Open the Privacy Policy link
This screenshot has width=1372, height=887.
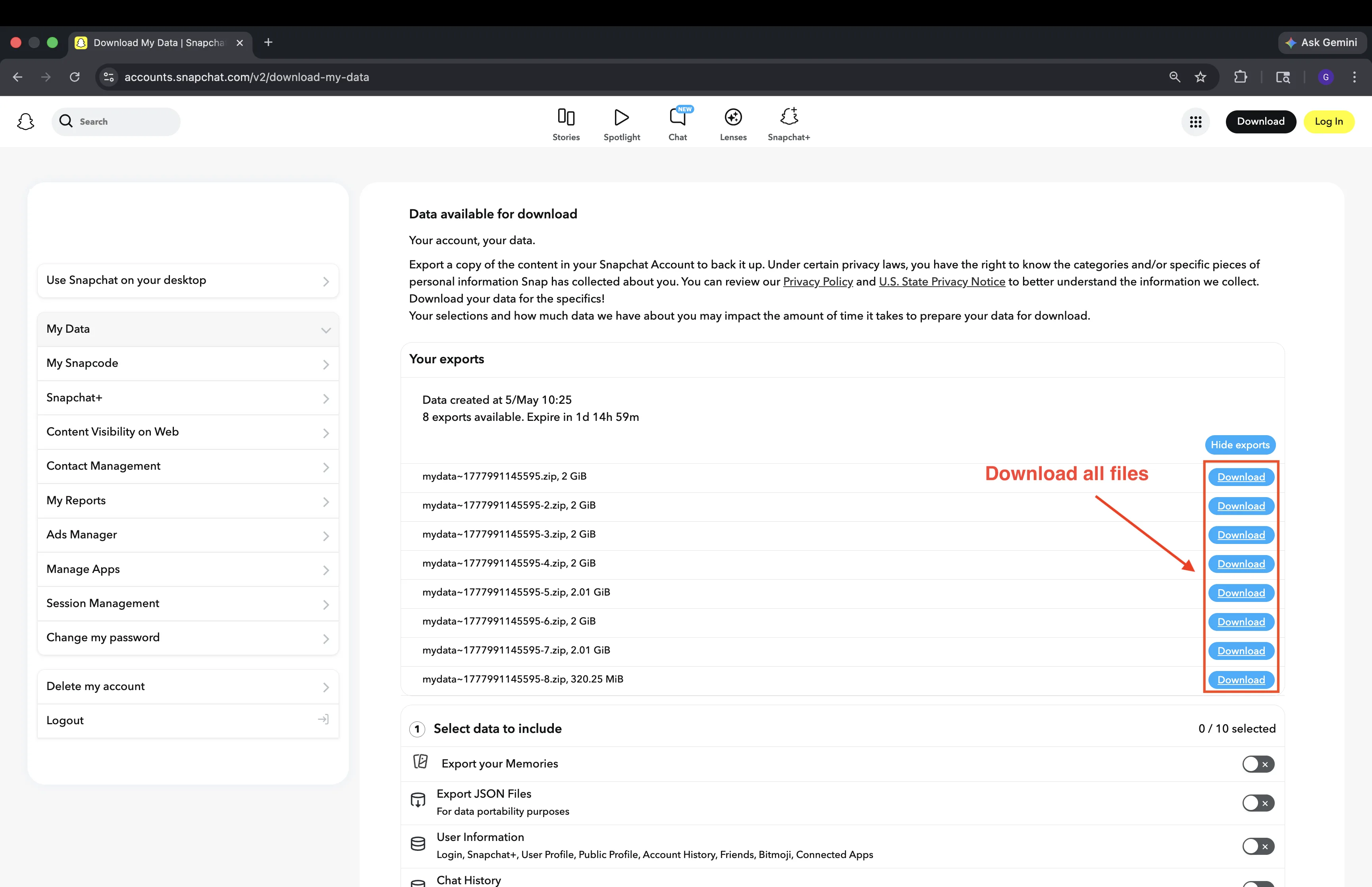pos(817,282)
